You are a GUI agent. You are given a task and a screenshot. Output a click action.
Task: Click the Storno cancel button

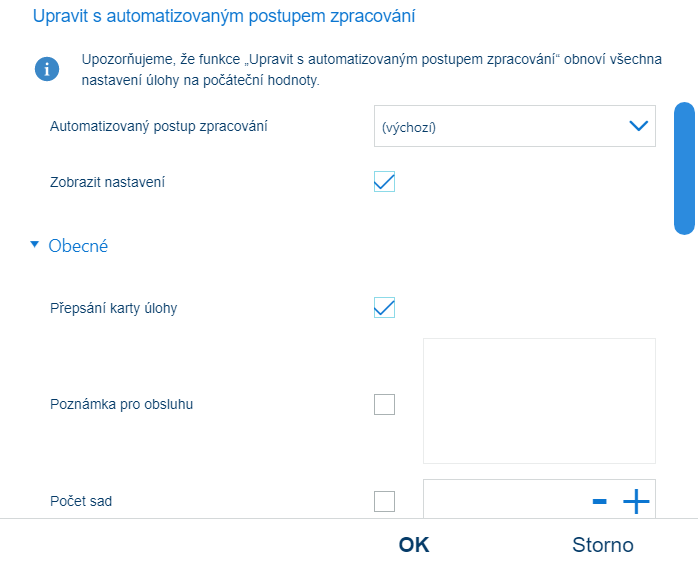(602, 545)
